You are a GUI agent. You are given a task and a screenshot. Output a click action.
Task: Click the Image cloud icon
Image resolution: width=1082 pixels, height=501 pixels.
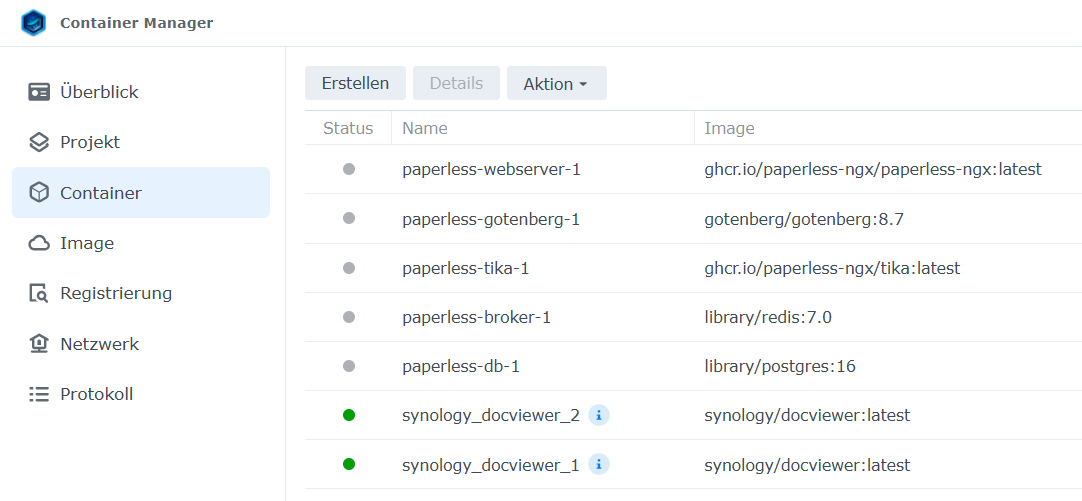point(39,243)
